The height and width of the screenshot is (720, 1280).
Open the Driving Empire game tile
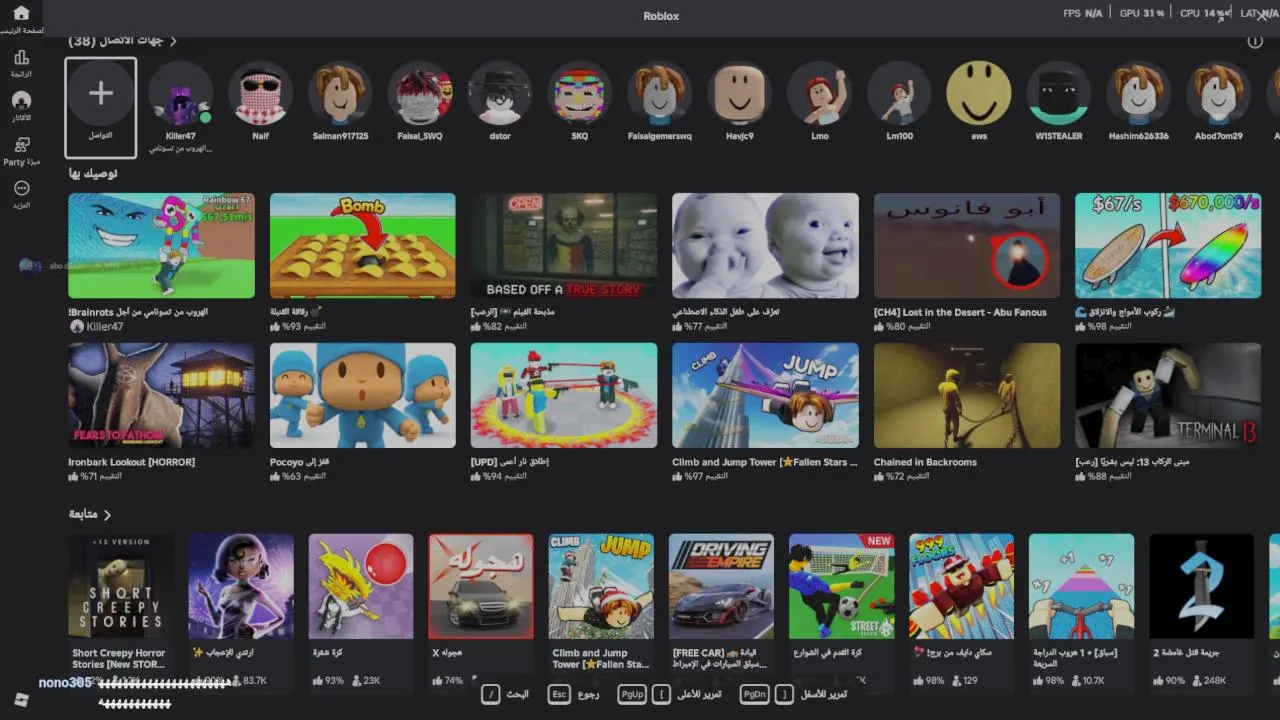[721, 586]
